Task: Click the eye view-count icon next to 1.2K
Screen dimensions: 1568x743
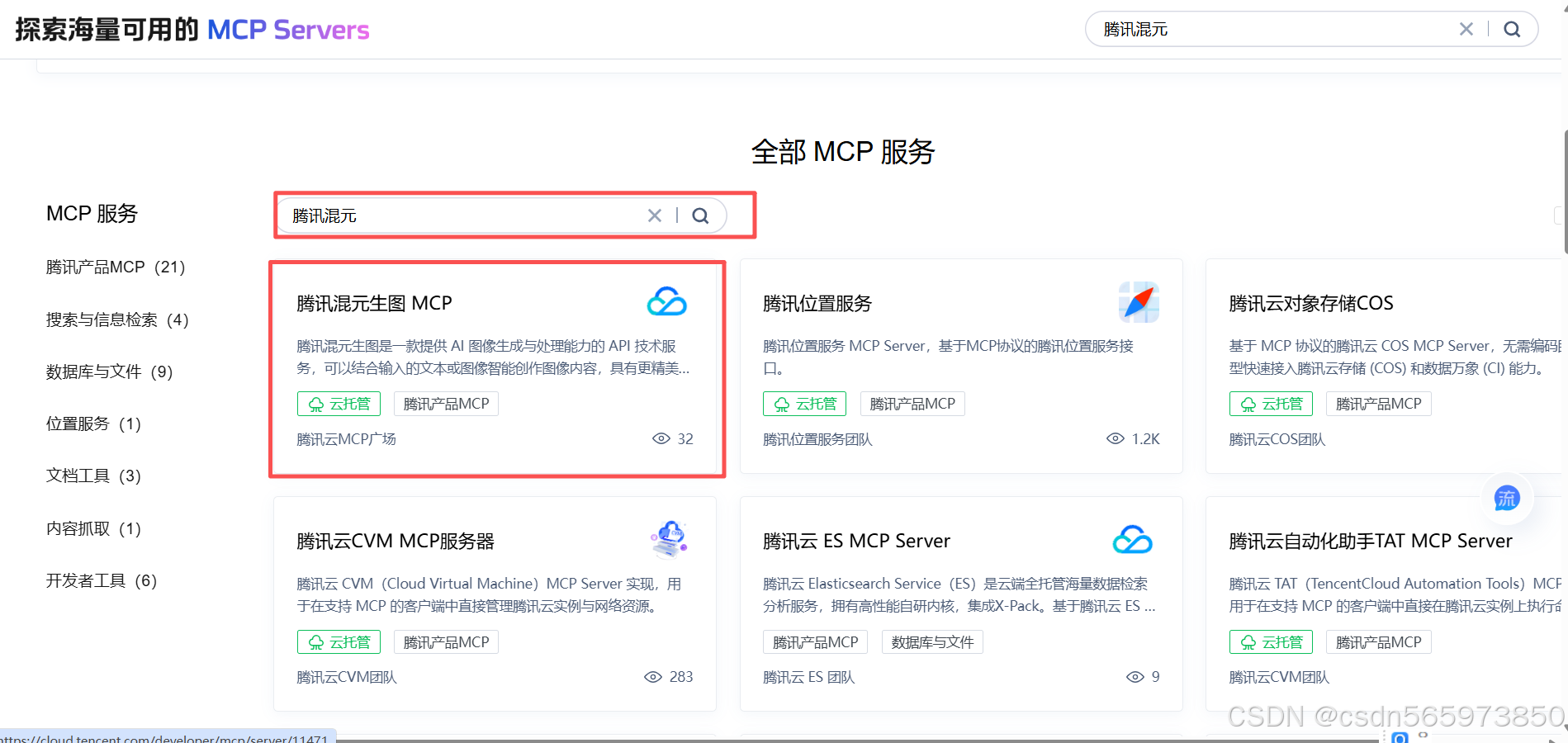Action: click(1116, 438)
